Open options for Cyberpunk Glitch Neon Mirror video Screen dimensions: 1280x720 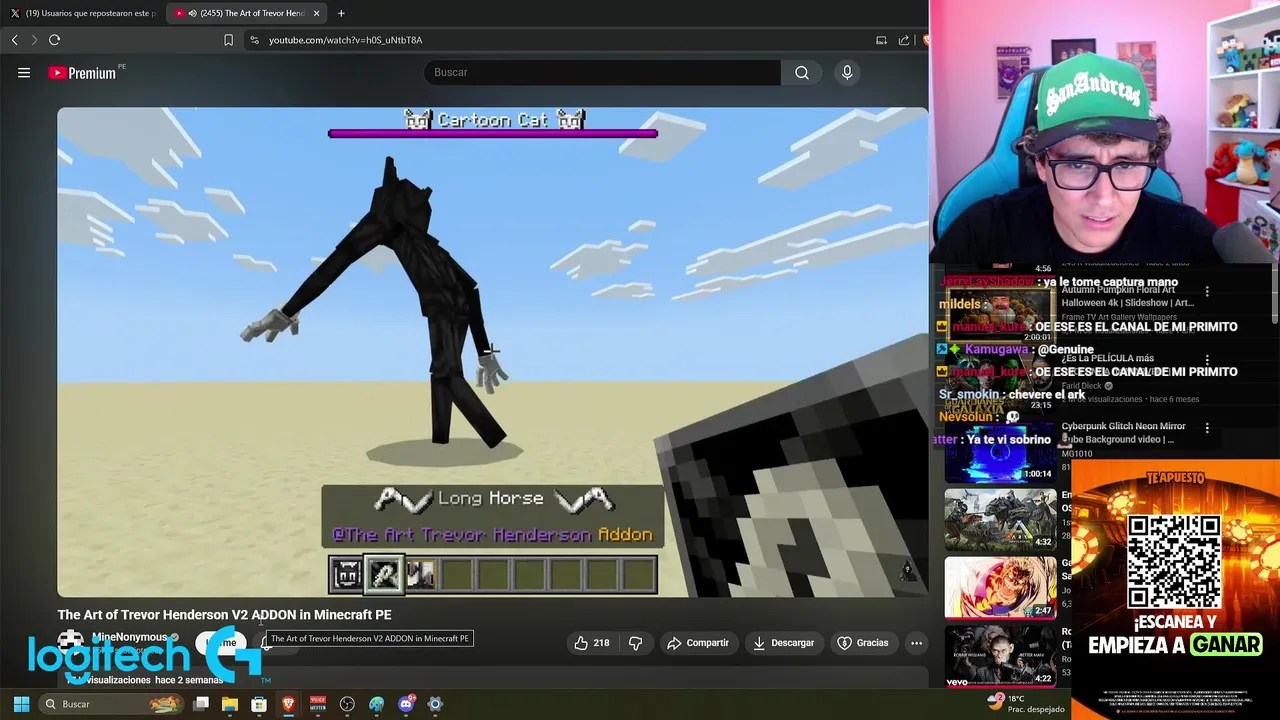[1207, 428]
